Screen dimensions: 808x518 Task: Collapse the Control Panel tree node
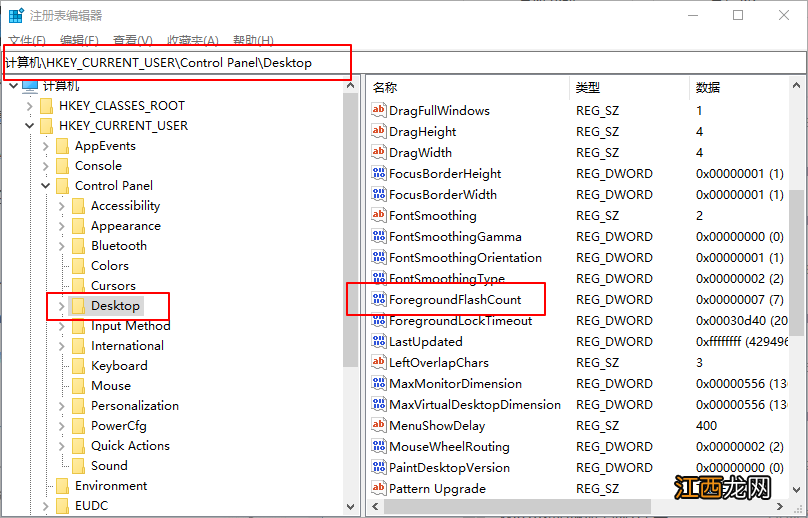tap(46, 186)
